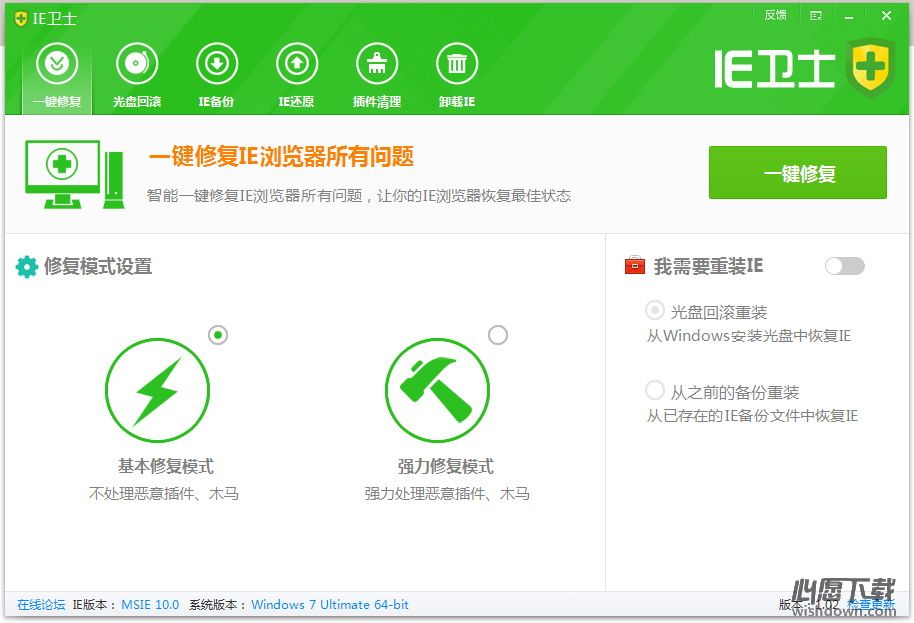Image resolution: width=914 pixels, height=623 pixels.
Task: Close the IE卫士 window
Action: [x=886, y=16]
